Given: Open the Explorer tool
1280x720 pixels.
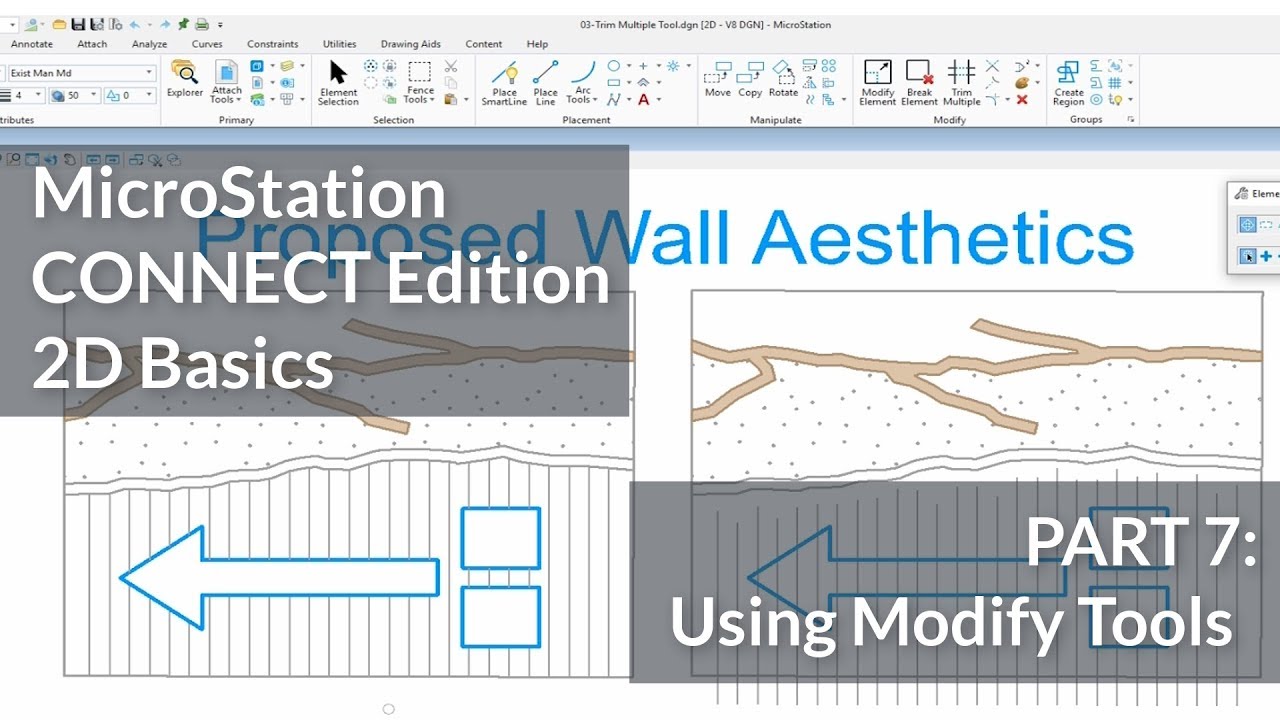Looking at the screenshot, I should pos(185,80).
